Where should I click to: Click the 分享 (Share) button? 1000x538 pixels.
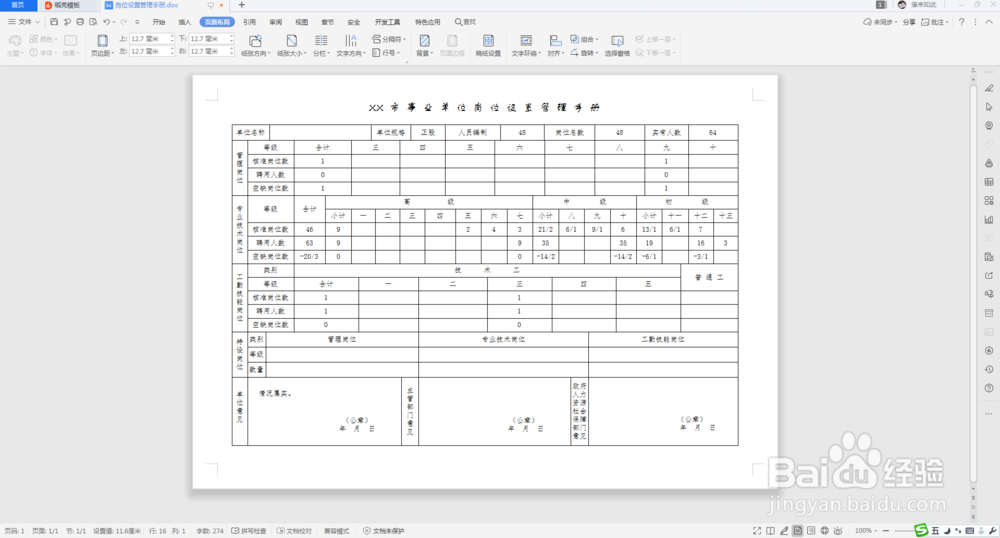pyautogui.click(x=909, y=22)
